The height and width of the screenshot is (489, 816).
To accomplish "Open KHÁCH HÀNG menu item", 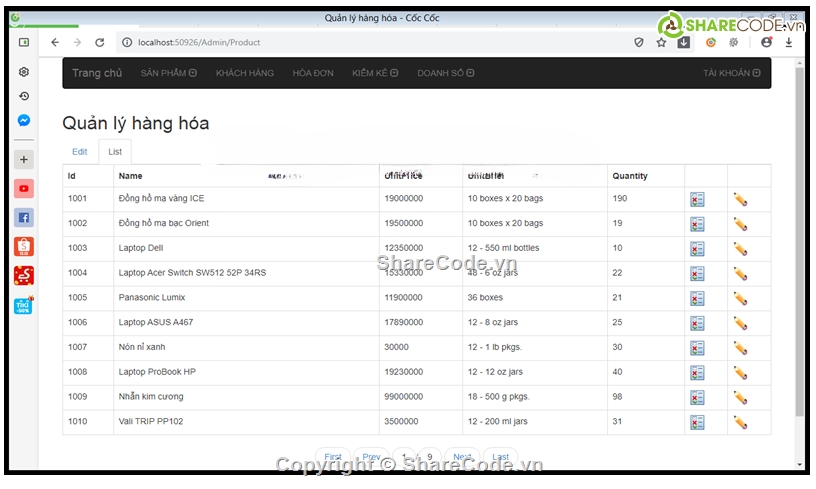I will coord(245,73).
